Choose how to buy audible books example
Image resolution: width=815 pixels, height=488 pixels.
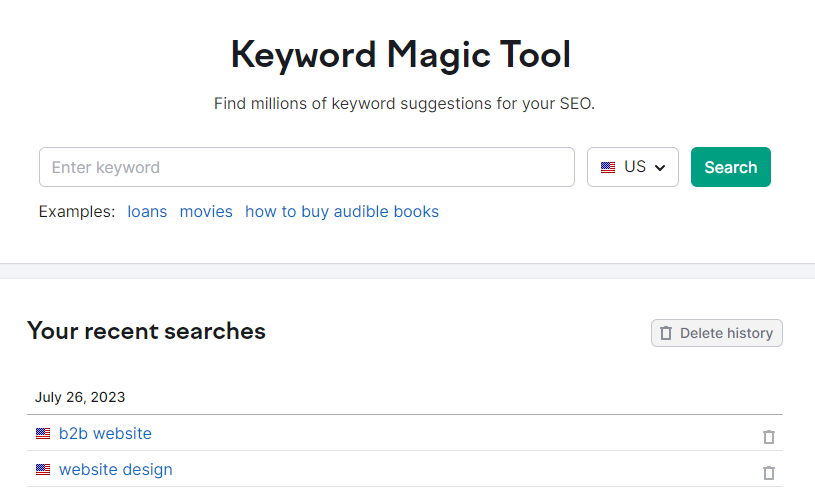[x=341, y=212]
